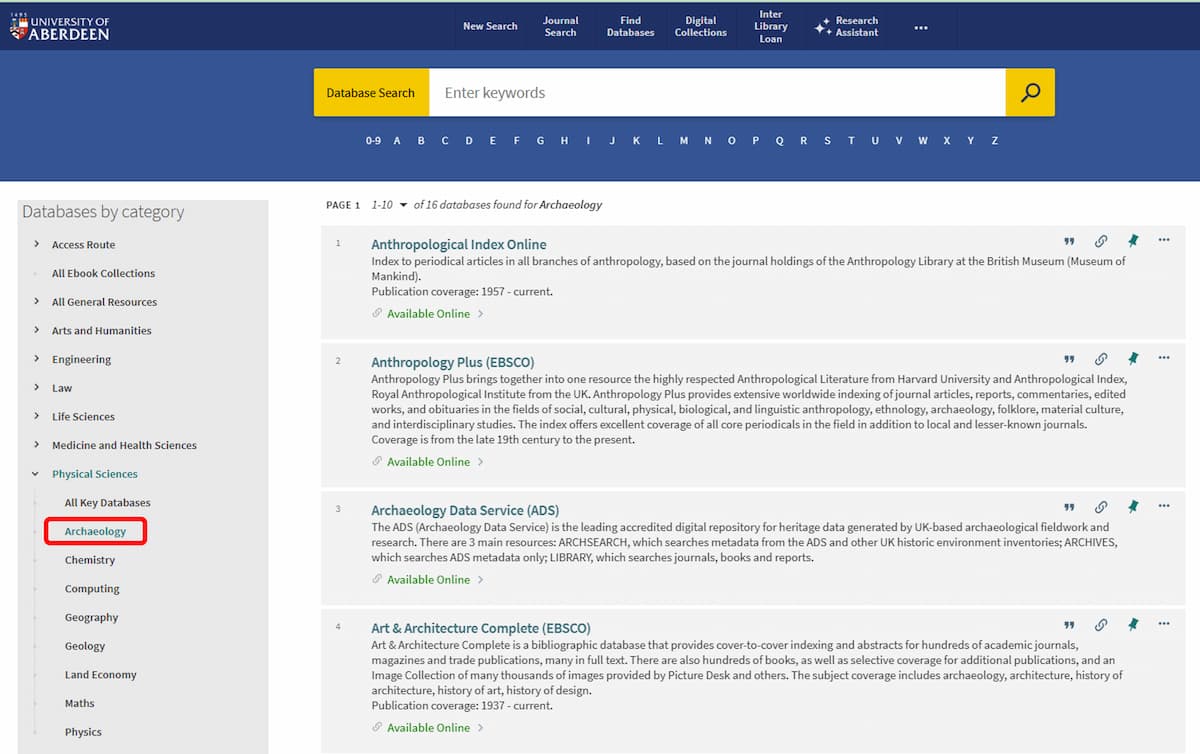Click the University of Aberdeen logo
The image size is (1200, 754).
(x=60, y=24)
